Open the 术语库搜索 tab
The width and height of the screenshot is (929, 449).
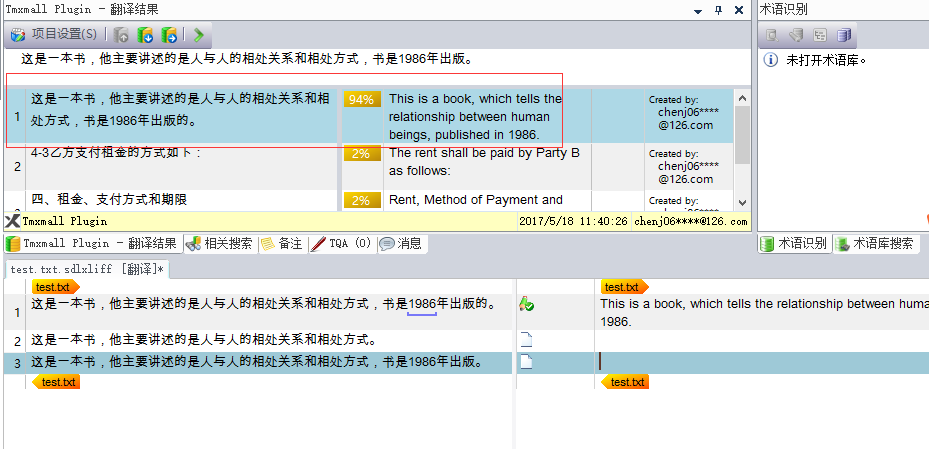tap(874, 243)
